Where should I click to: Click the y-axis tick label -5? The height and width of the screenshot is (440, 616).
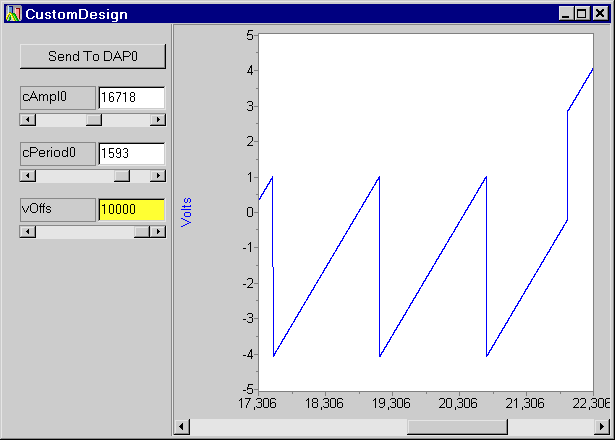click(248, 390)
